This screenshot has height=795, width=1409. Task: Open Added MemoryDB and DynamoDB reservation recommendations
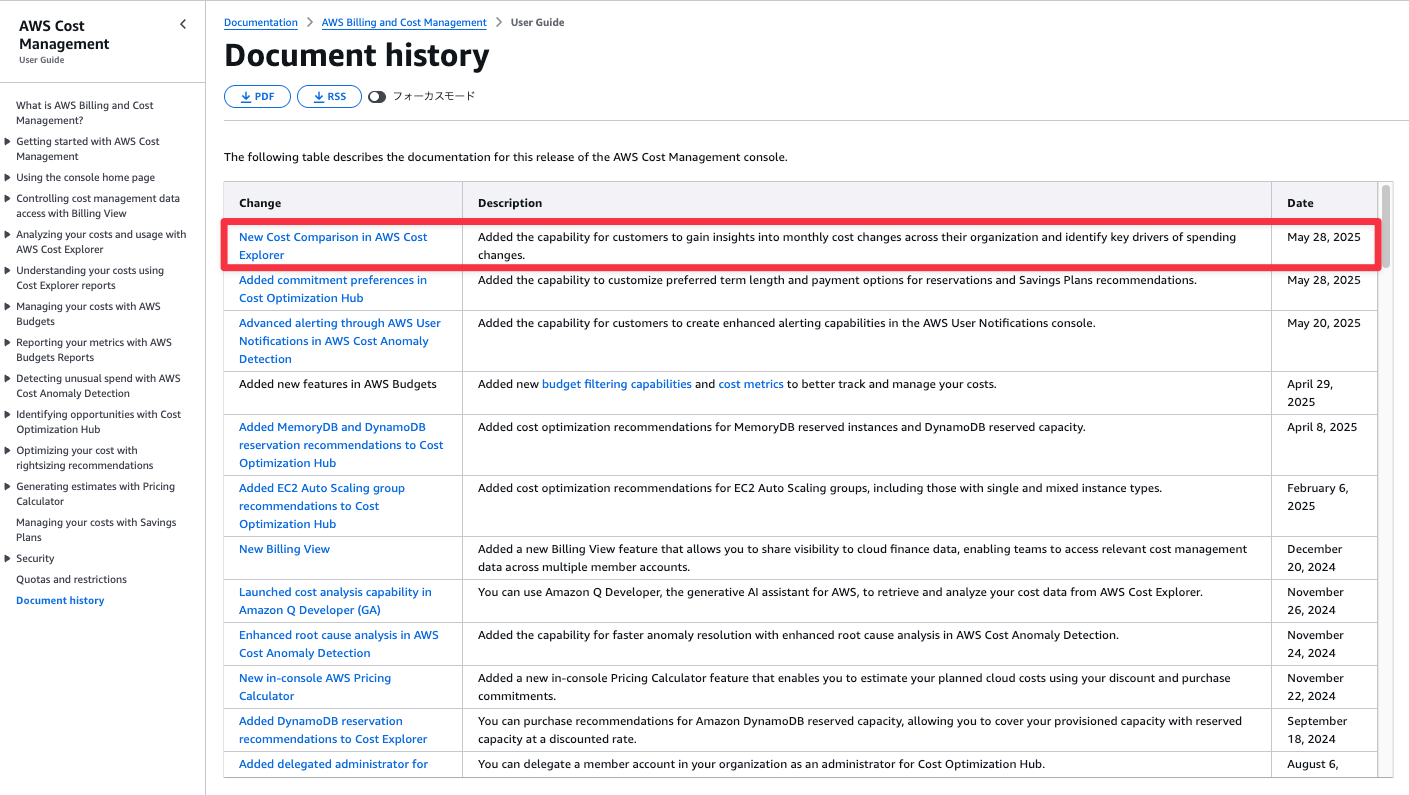[341, 445]
